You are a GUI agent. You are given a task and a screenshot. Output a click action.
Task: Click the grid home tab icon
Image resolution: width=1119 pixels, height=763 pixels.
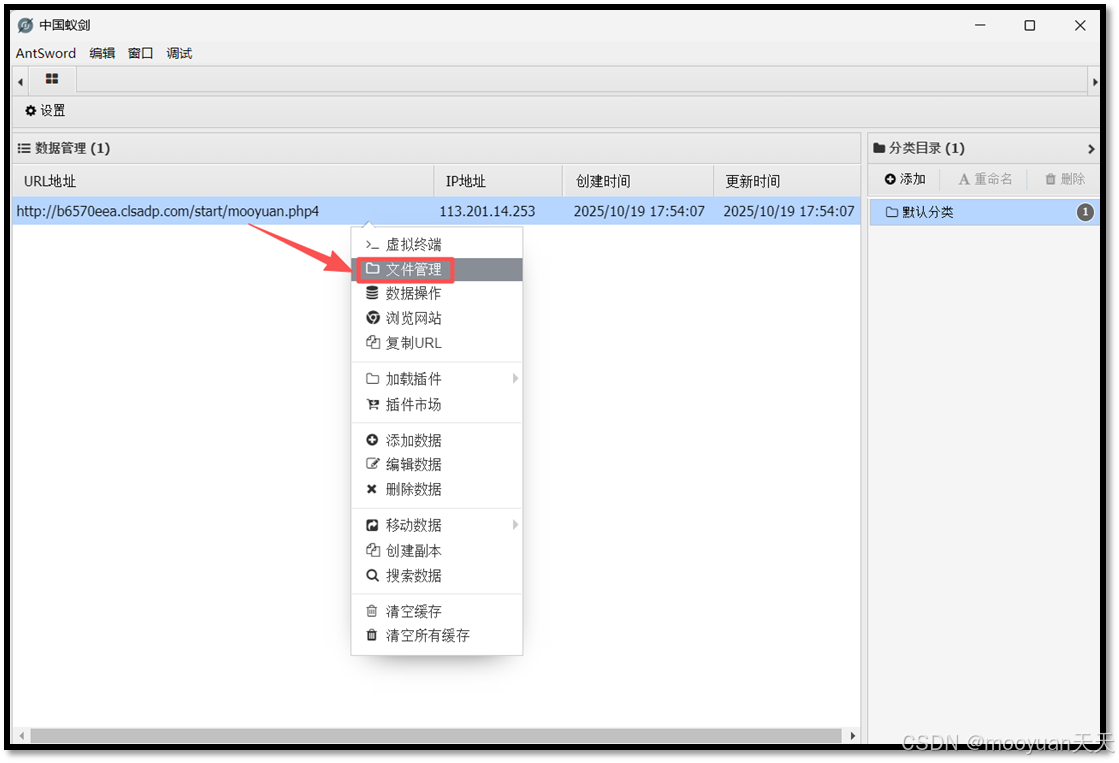click(52, 79)
